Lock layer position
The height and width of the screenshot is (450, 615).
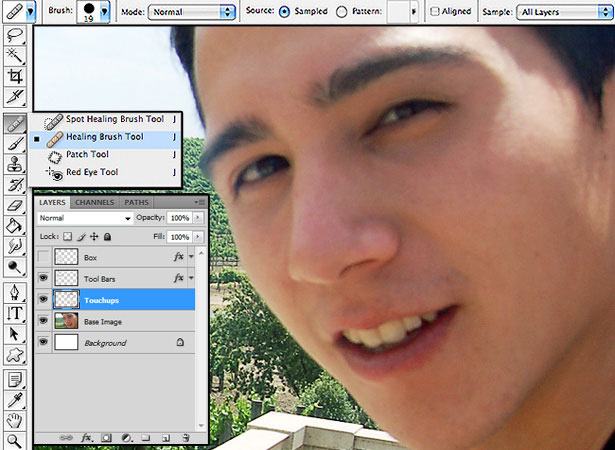(x=94, y=237)
